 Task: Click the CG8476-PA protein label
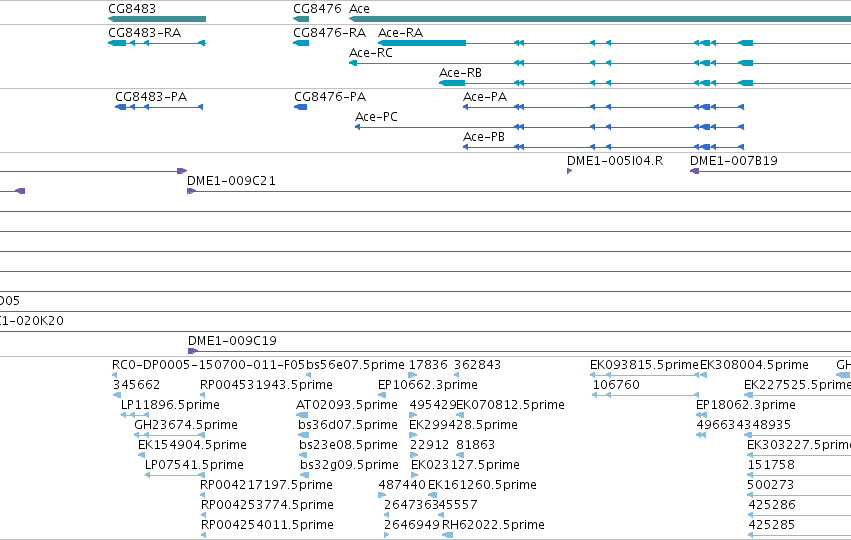pos(330,97)
